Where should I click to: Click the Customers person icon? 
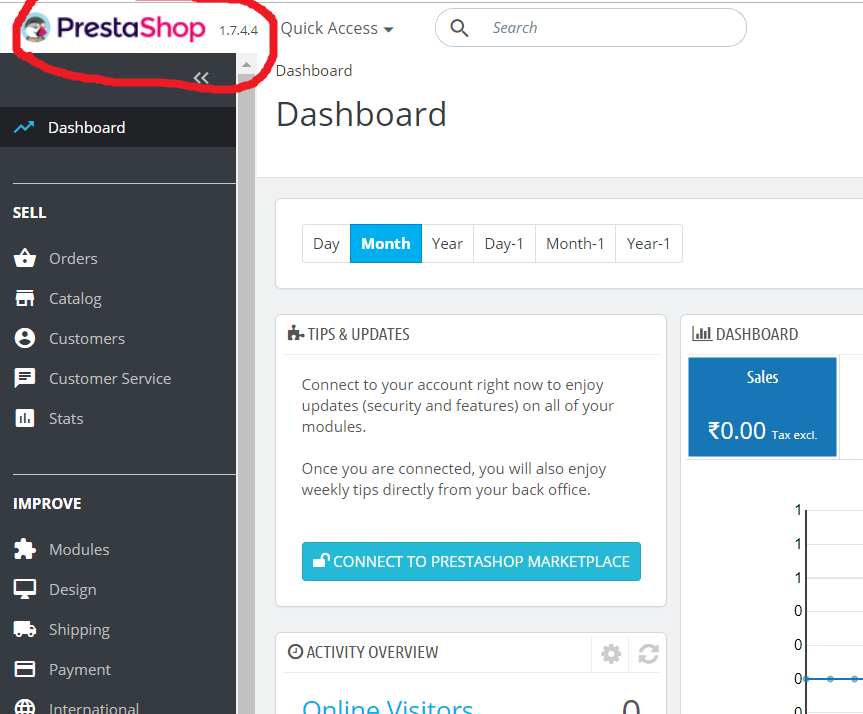coord(25,338)
